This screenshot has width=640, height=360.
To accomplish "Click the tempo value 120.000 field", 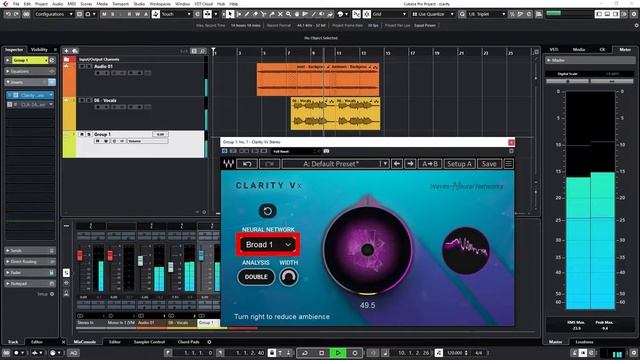I will [455, 353].
